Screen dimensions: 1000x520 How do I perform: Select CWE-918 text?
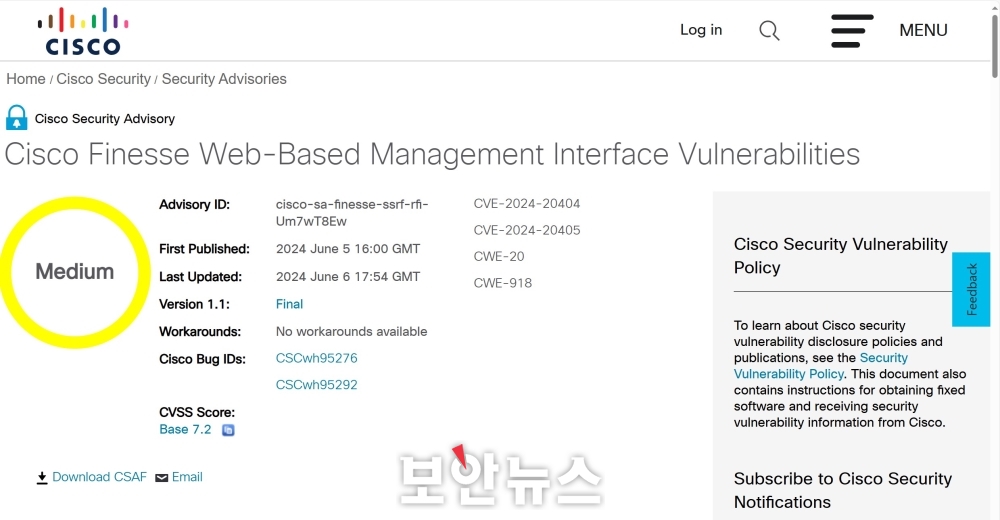[x=503, y=283]
